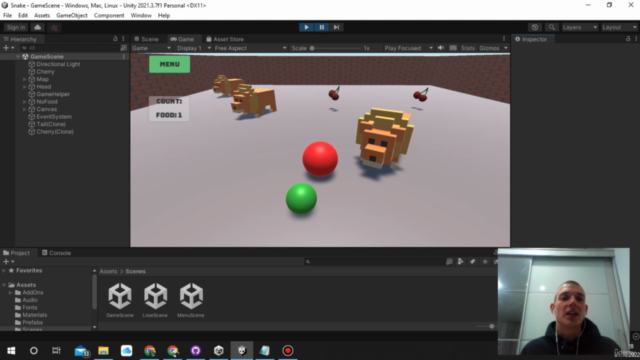
Task: Pause the game with Pause button
Action: [322, 27]
